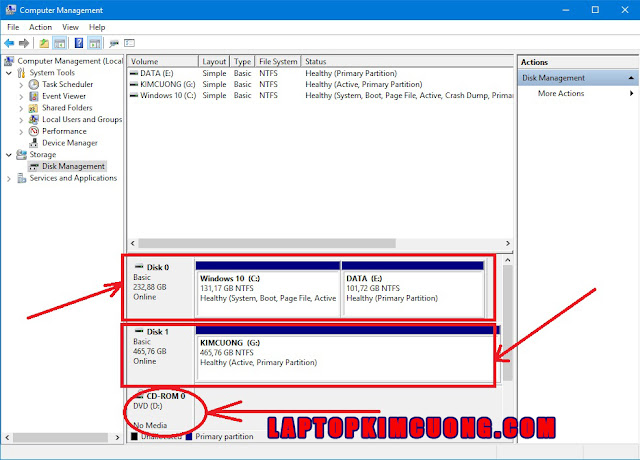Click the Disk 0 label box
Viewport: 640px width, 460px height.
click(160, 287)
